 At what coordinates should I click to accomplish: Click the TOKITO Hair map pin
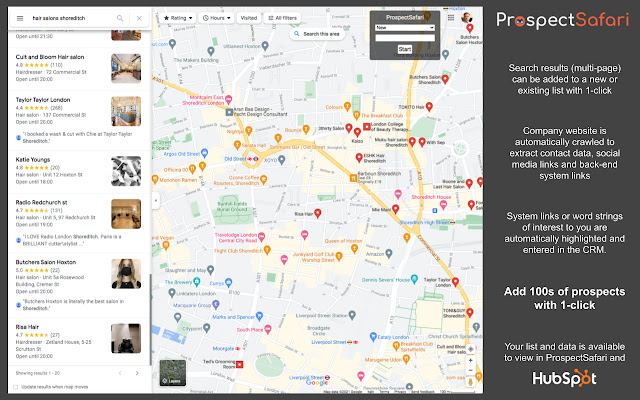[429, 107]
